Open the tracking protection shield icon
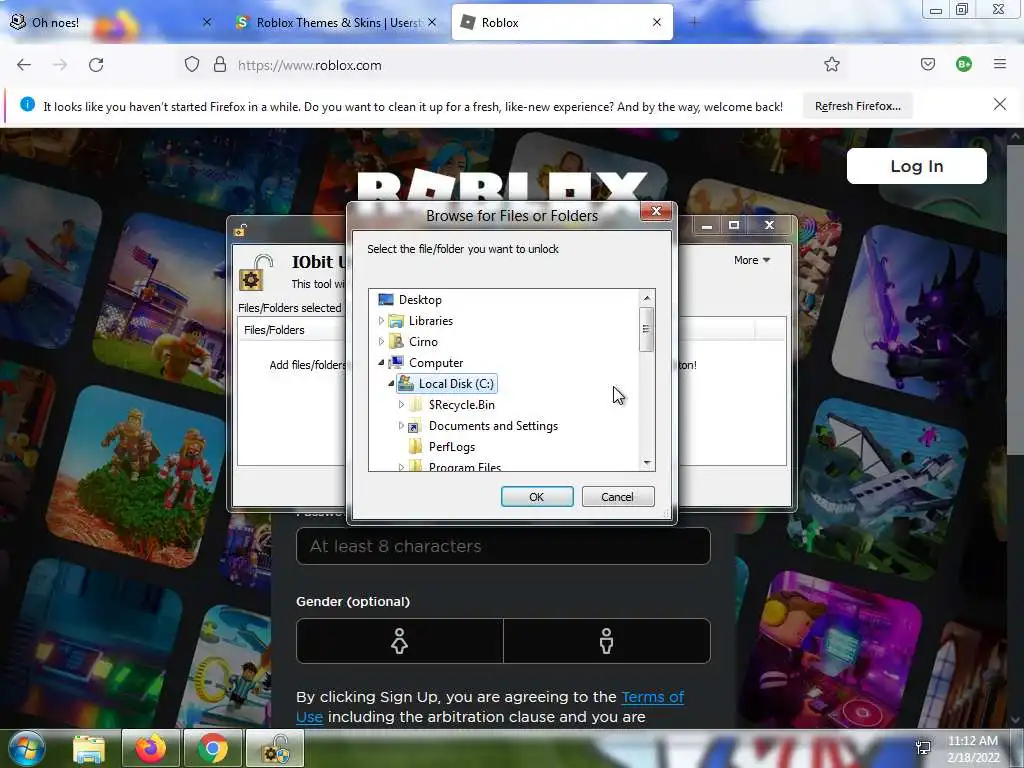Viewport: 1024px width, 768px height. 191,65
